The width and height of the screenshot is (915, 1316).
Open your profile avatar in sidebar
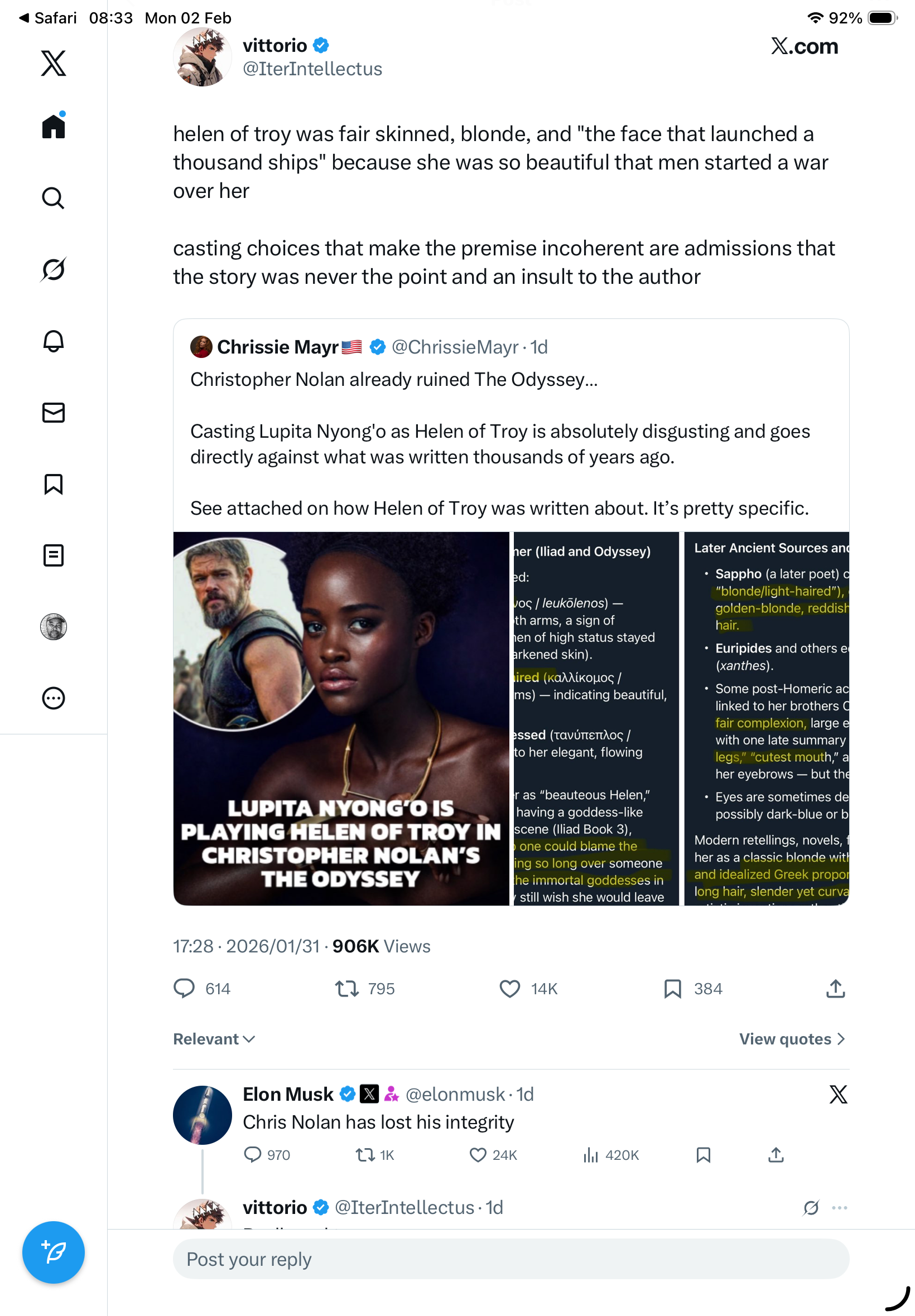pyautogui.click(x=54, y=627)
